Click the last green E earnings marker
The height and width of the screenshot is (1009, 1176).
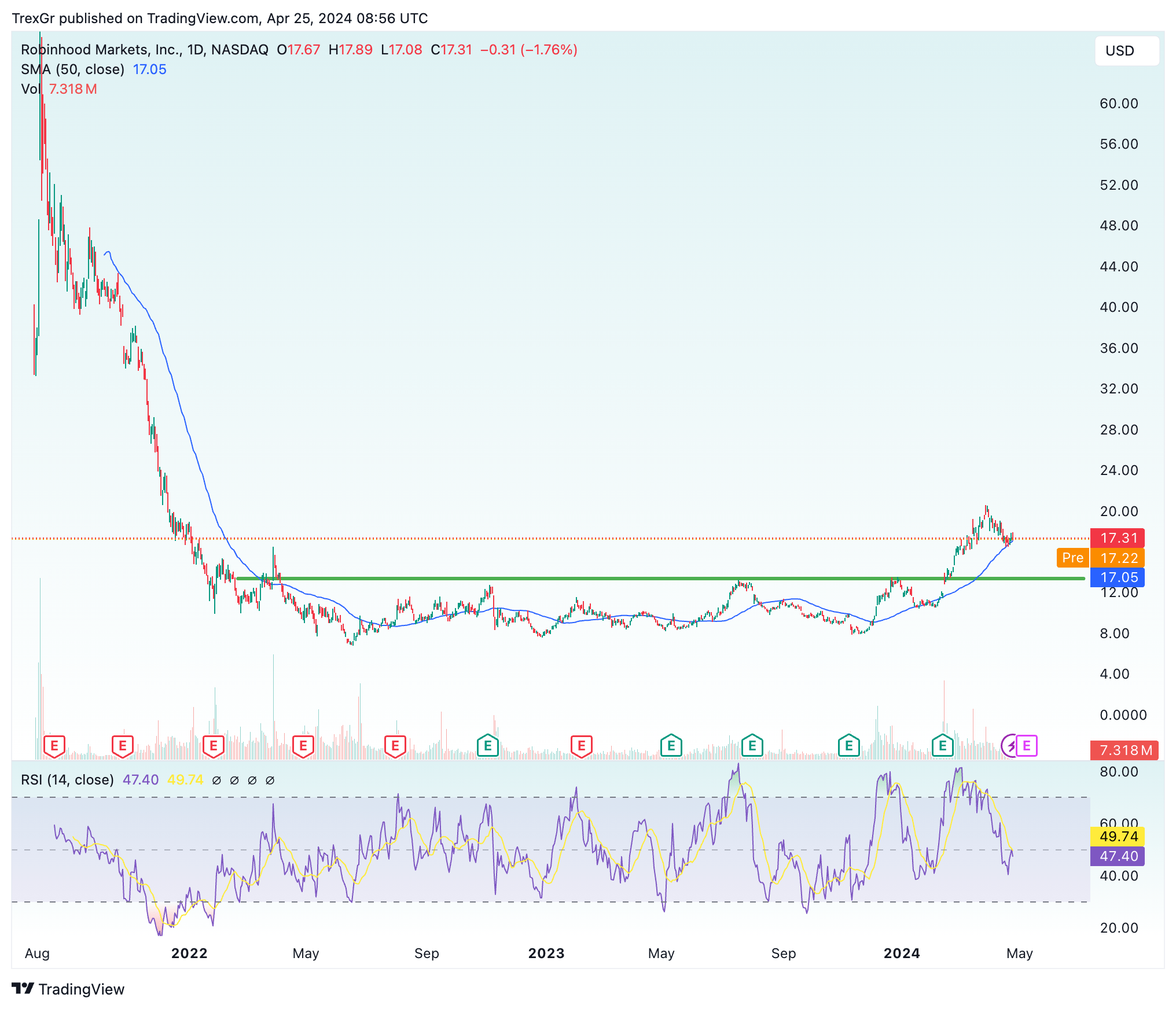[942, 746]
